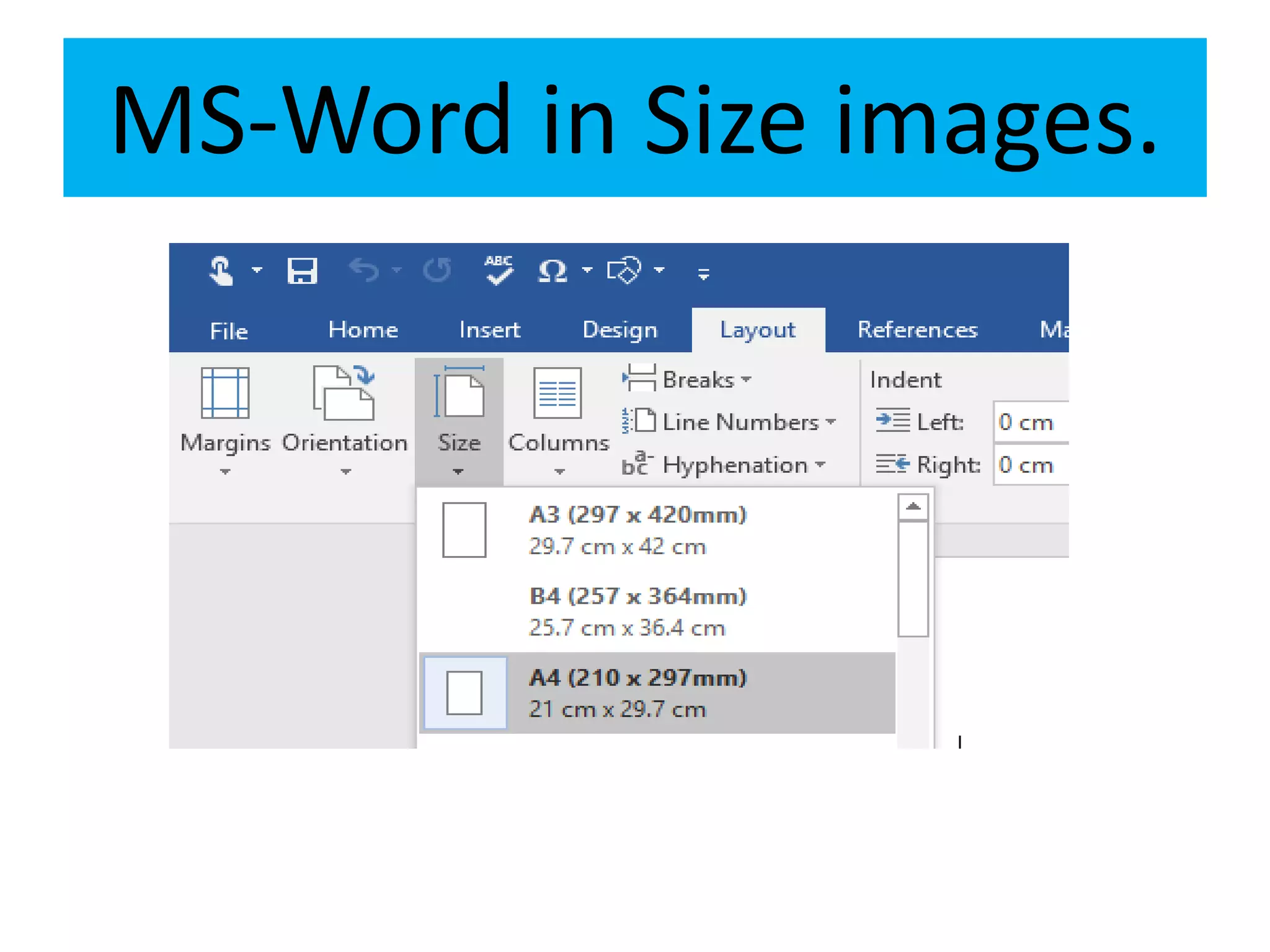The image size is (1270, 952).
Task: Click the size list scrollbar thumb
Action: 913,579
